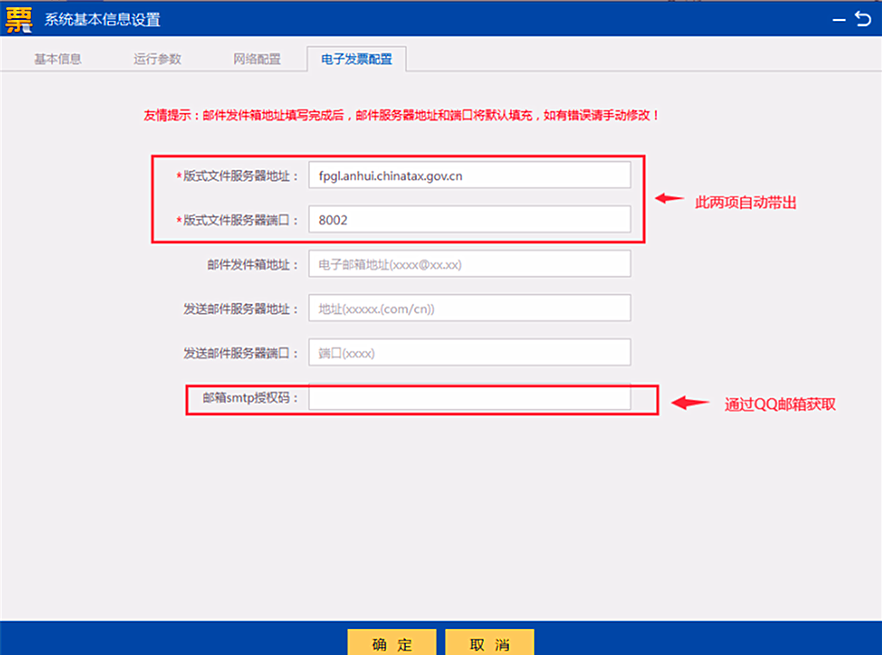Focus the 邮件发件箱地址 input field
882x655 pixels.
[470, 264]
